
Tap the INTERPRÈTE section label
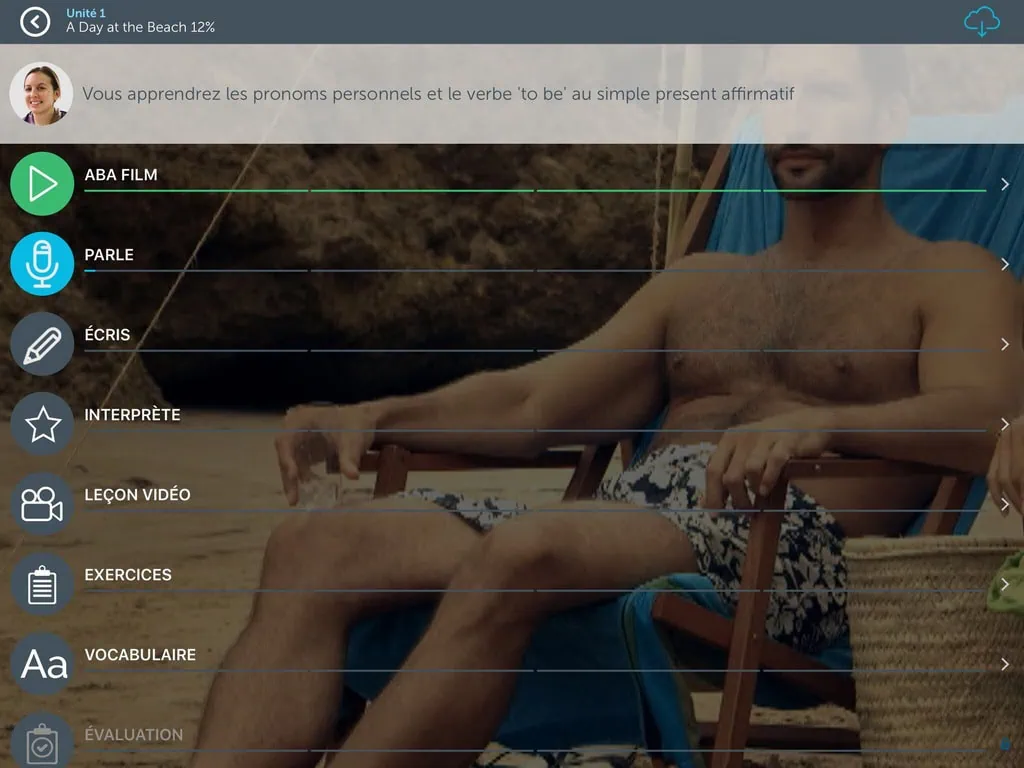point(132,415)
